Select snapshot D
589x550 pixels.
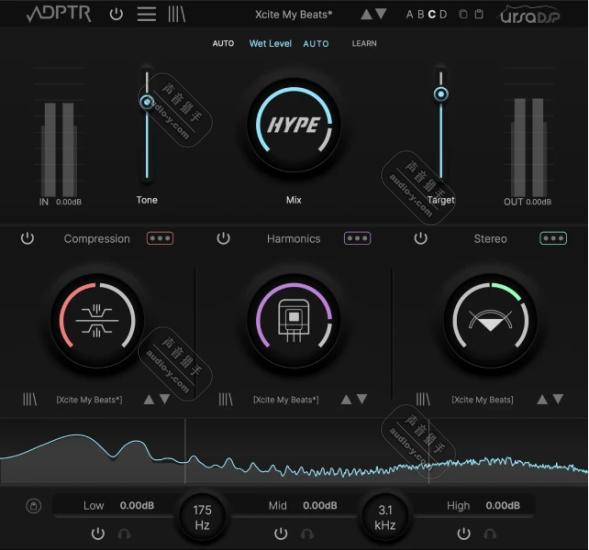(443, 14)
